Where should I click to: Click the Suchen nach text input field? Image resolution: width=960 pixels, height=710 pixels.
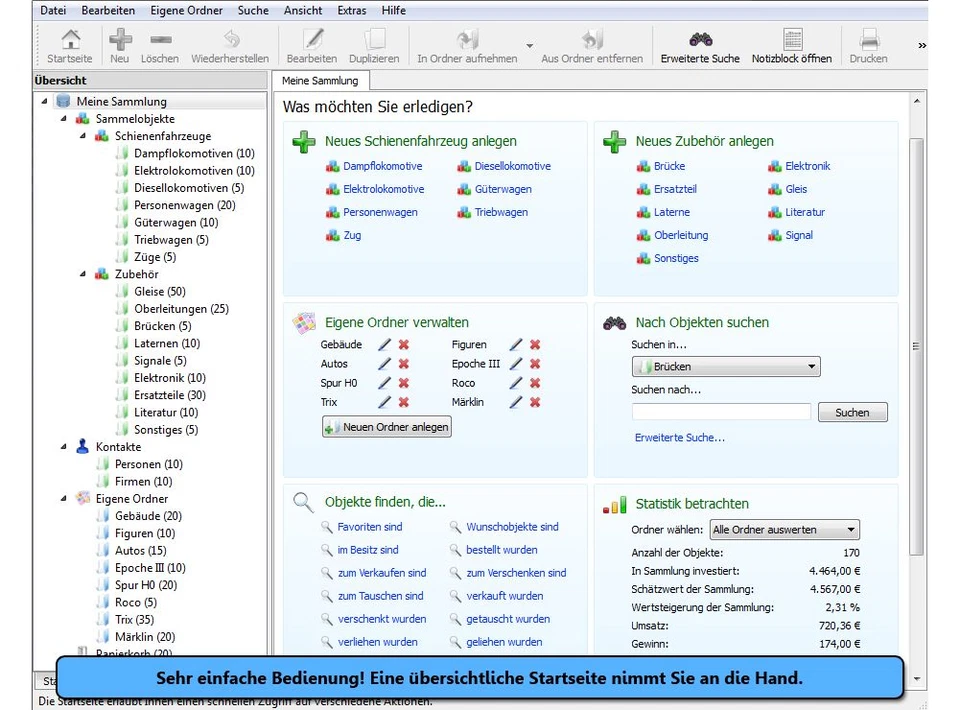(721, 412)
